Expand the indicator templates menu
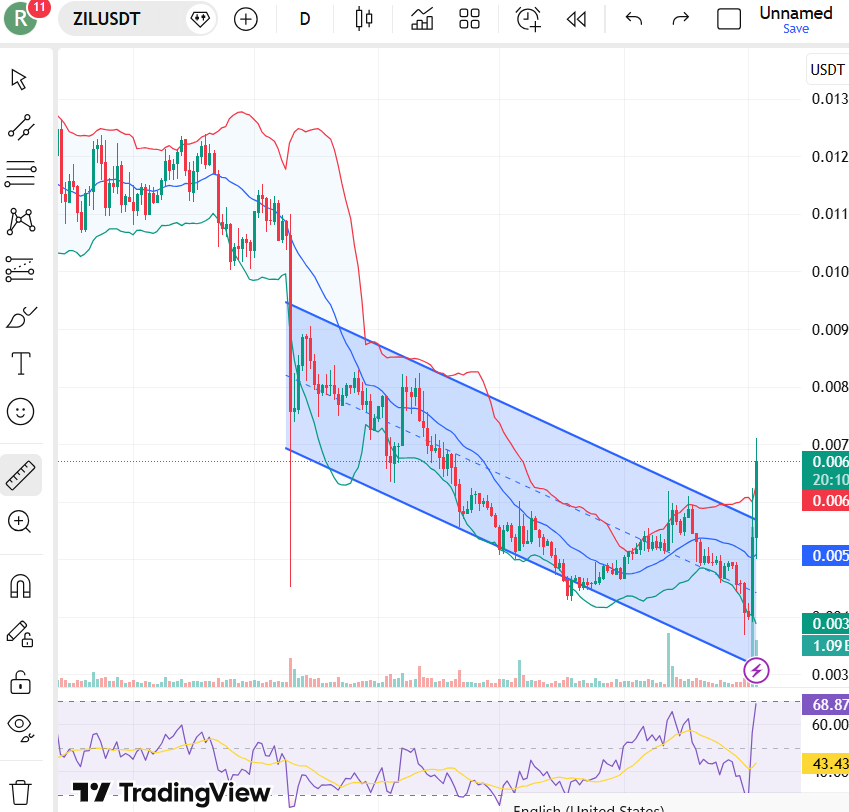 [x=469, y=19]
